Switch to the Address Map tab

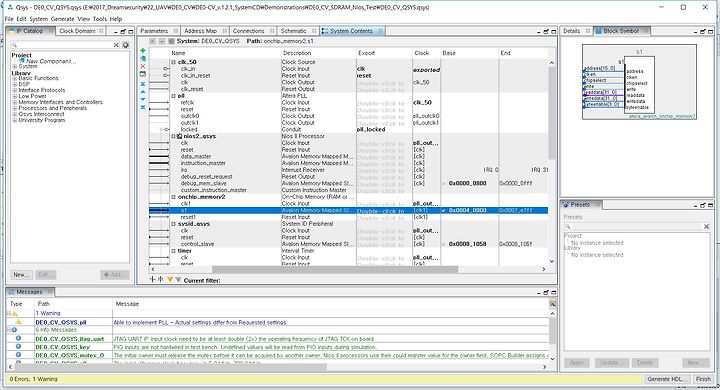[x=200, y=31]
